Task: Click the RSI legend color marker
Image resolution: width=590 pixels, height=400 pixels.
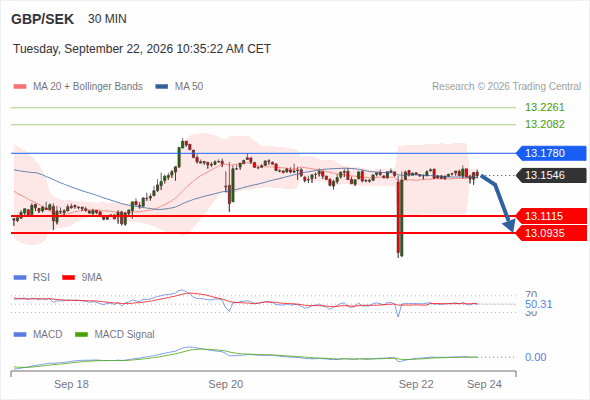Action: [x=20, y=278]
